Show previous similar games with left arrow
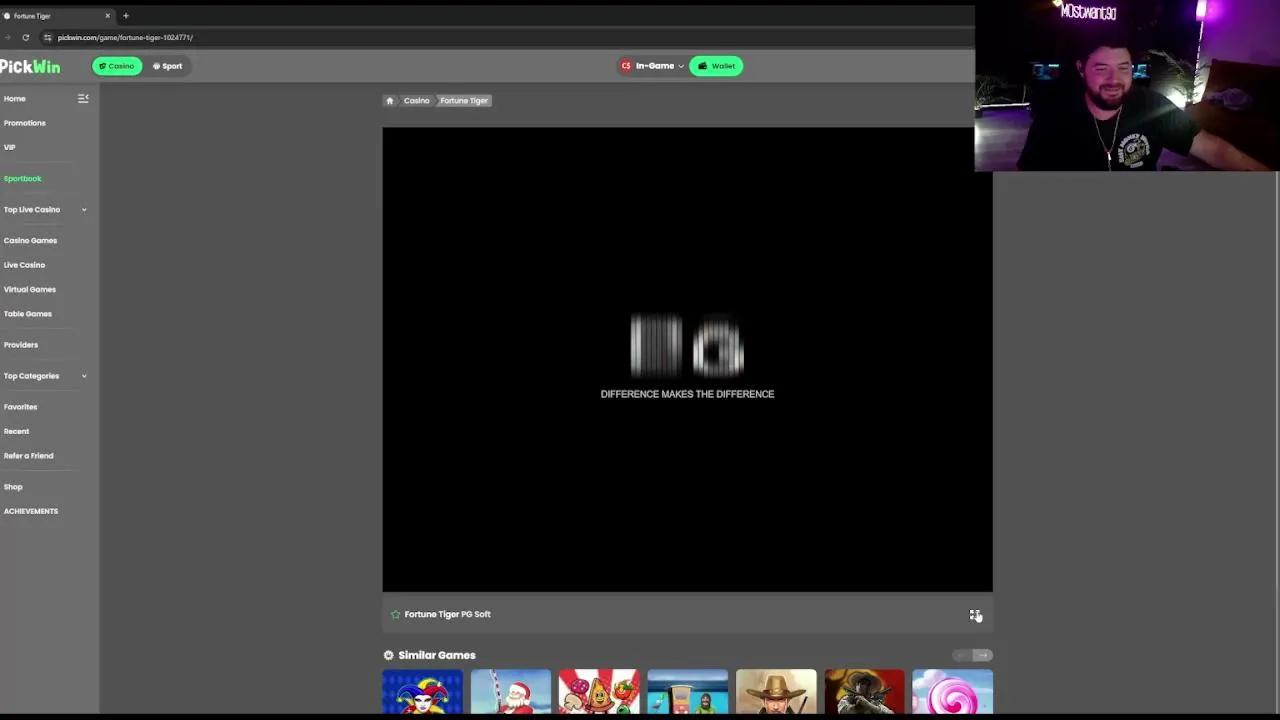This screenshot has width=1280, height=720. (961, 655)
